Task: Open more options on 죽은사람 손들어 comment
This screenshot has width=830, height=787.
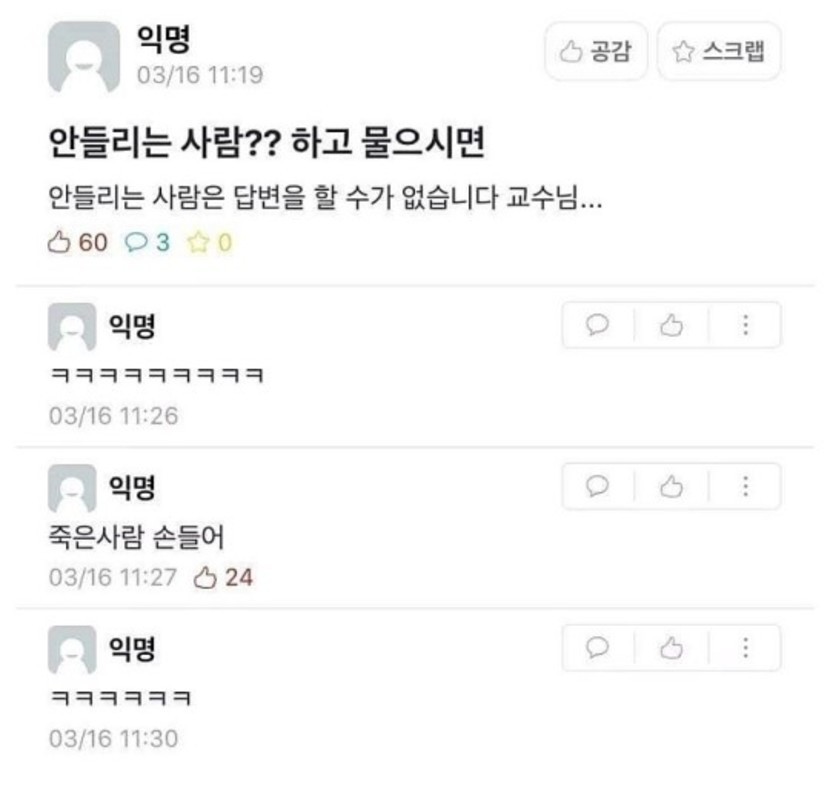Action: [x=745, y=486]
